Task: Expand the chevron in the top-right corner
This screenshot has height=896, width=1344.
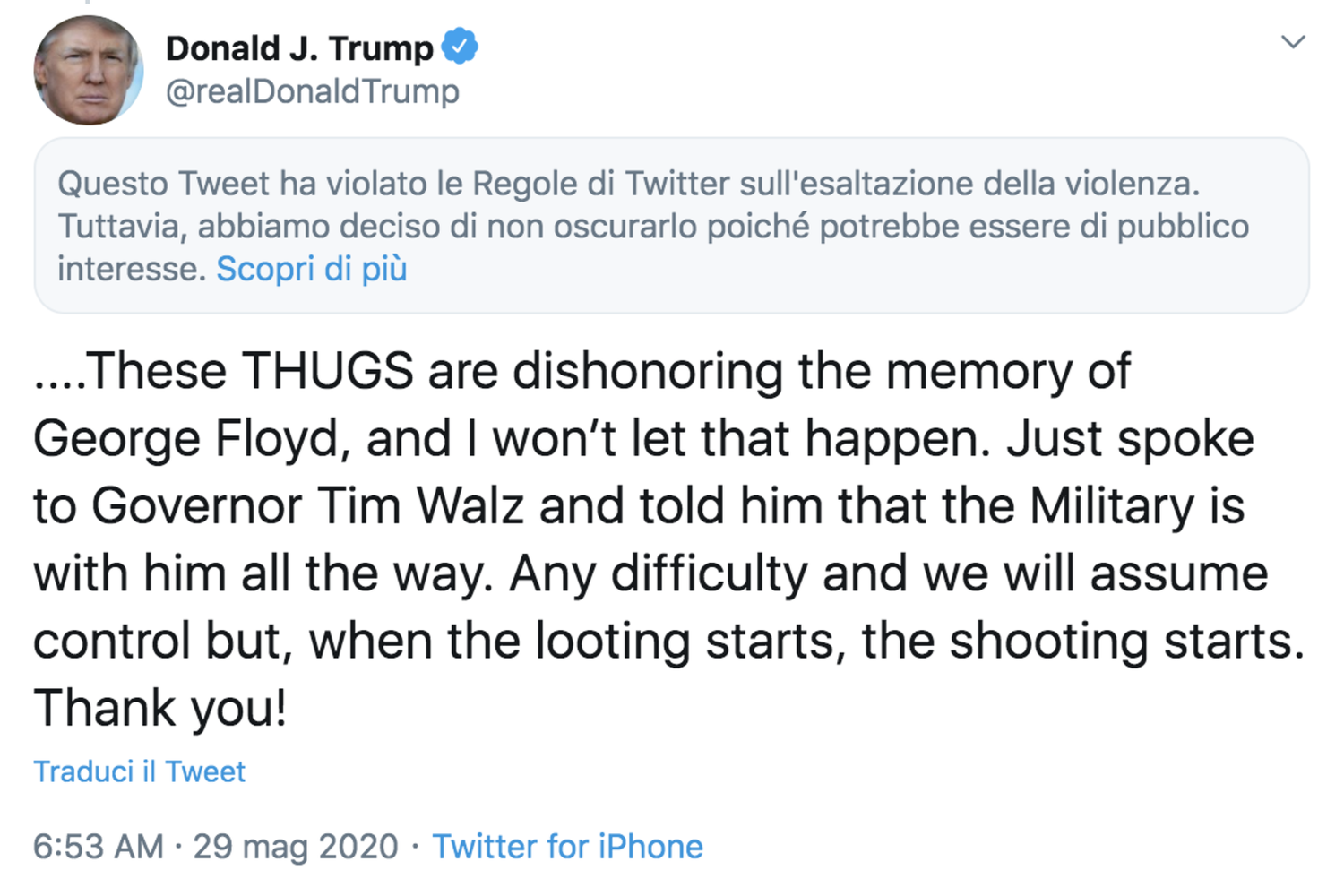Action: click(1292, 41)
